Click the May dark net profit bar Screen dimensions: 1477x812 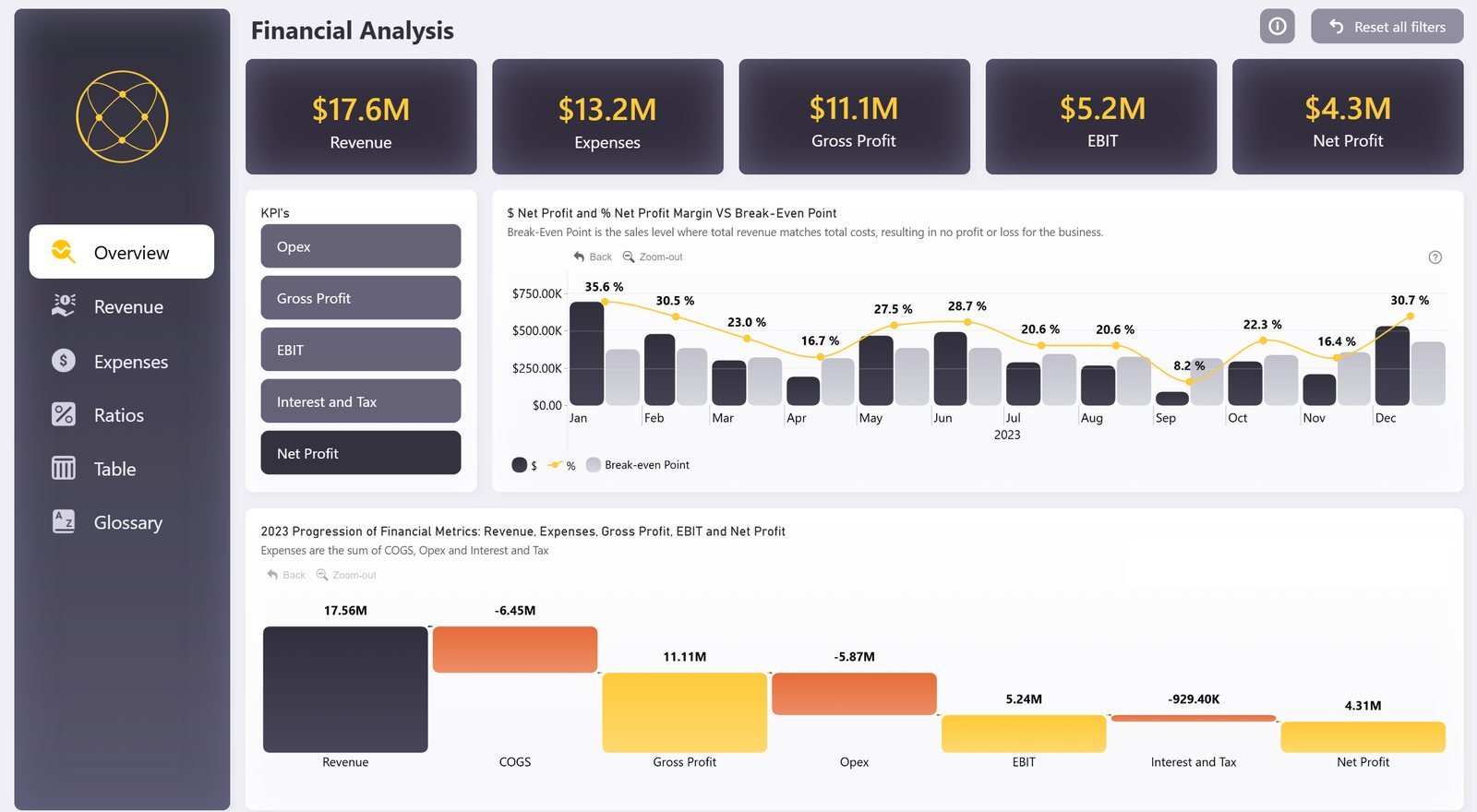click(x=876, y=370)
